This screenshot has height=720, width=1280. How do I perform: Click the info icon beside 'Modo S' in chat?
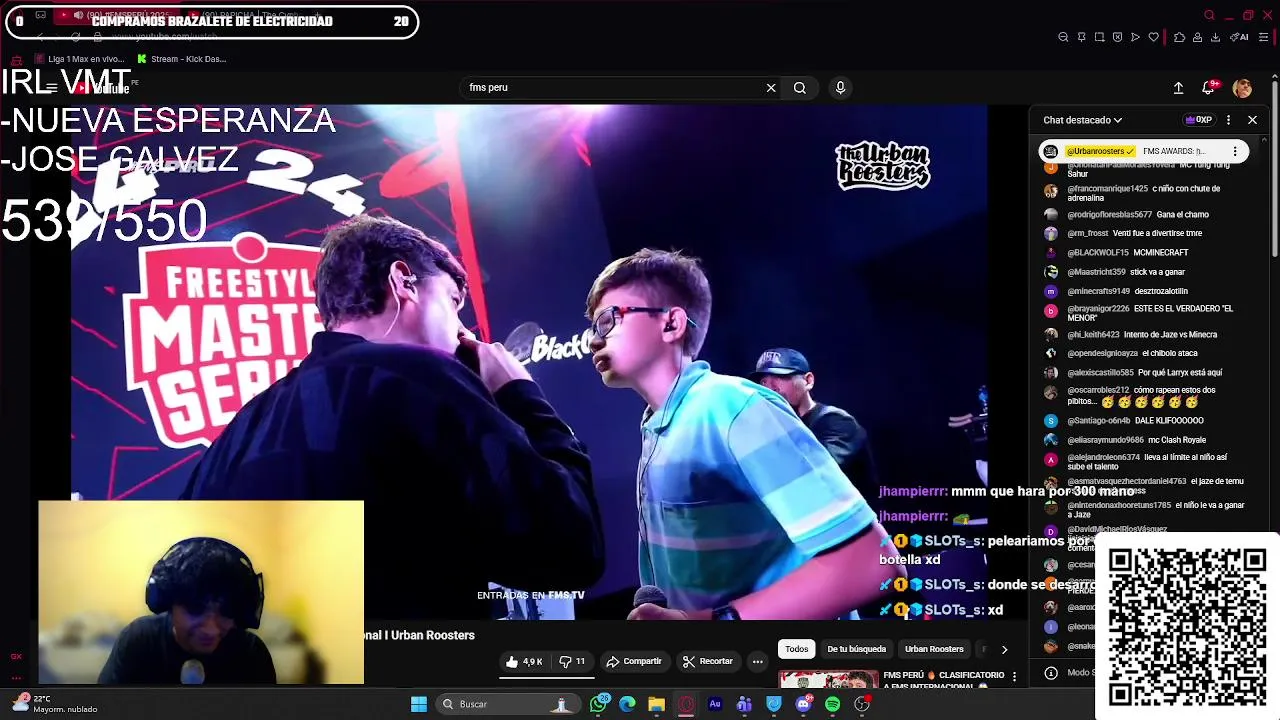(1050, 673)
